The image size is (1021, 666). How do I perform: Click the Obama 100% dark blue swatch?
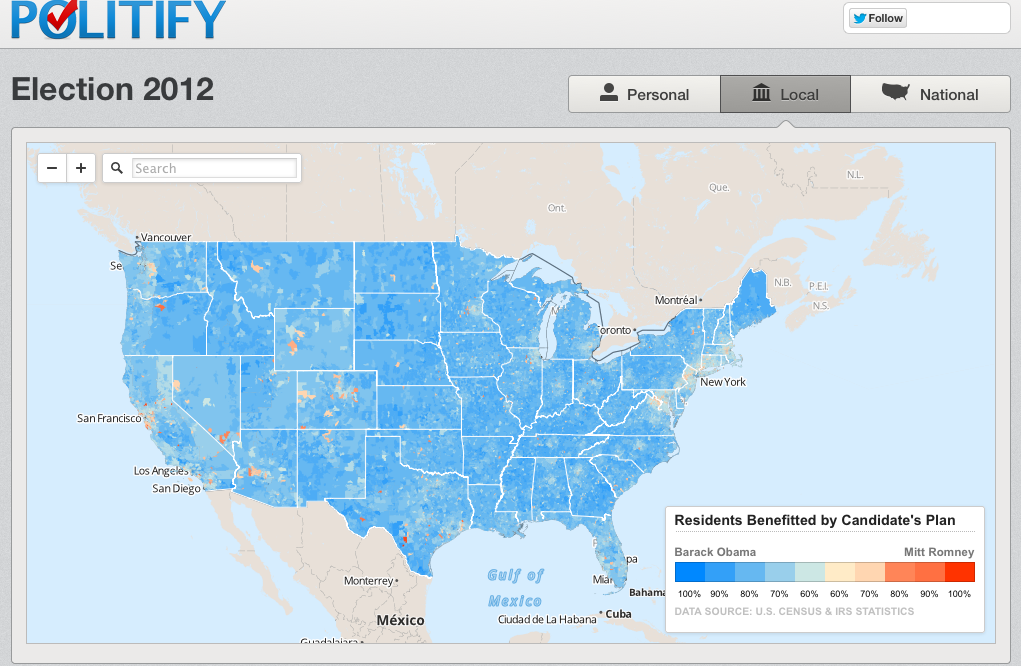(690, 572)
